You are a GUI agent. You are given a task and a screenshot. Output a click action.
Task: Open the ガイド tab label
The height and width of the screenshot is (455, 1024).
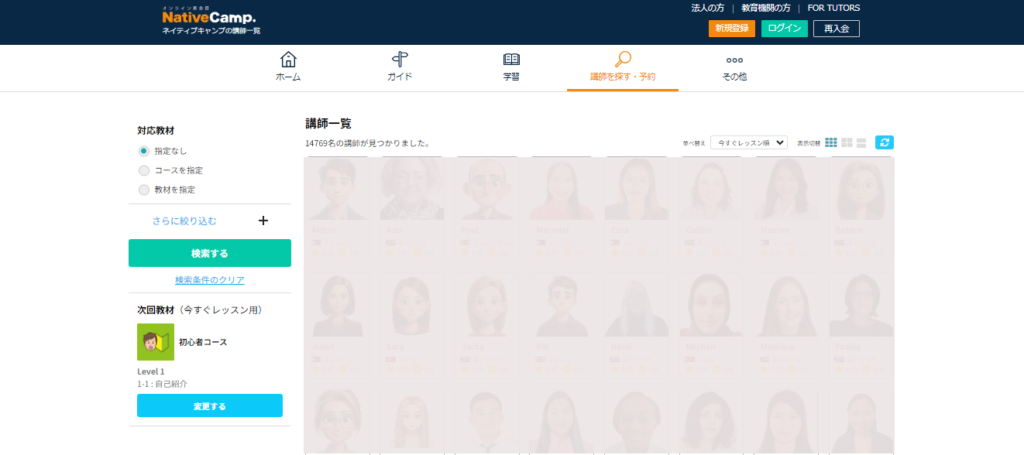pyautogui.click(x=400, y=77)
